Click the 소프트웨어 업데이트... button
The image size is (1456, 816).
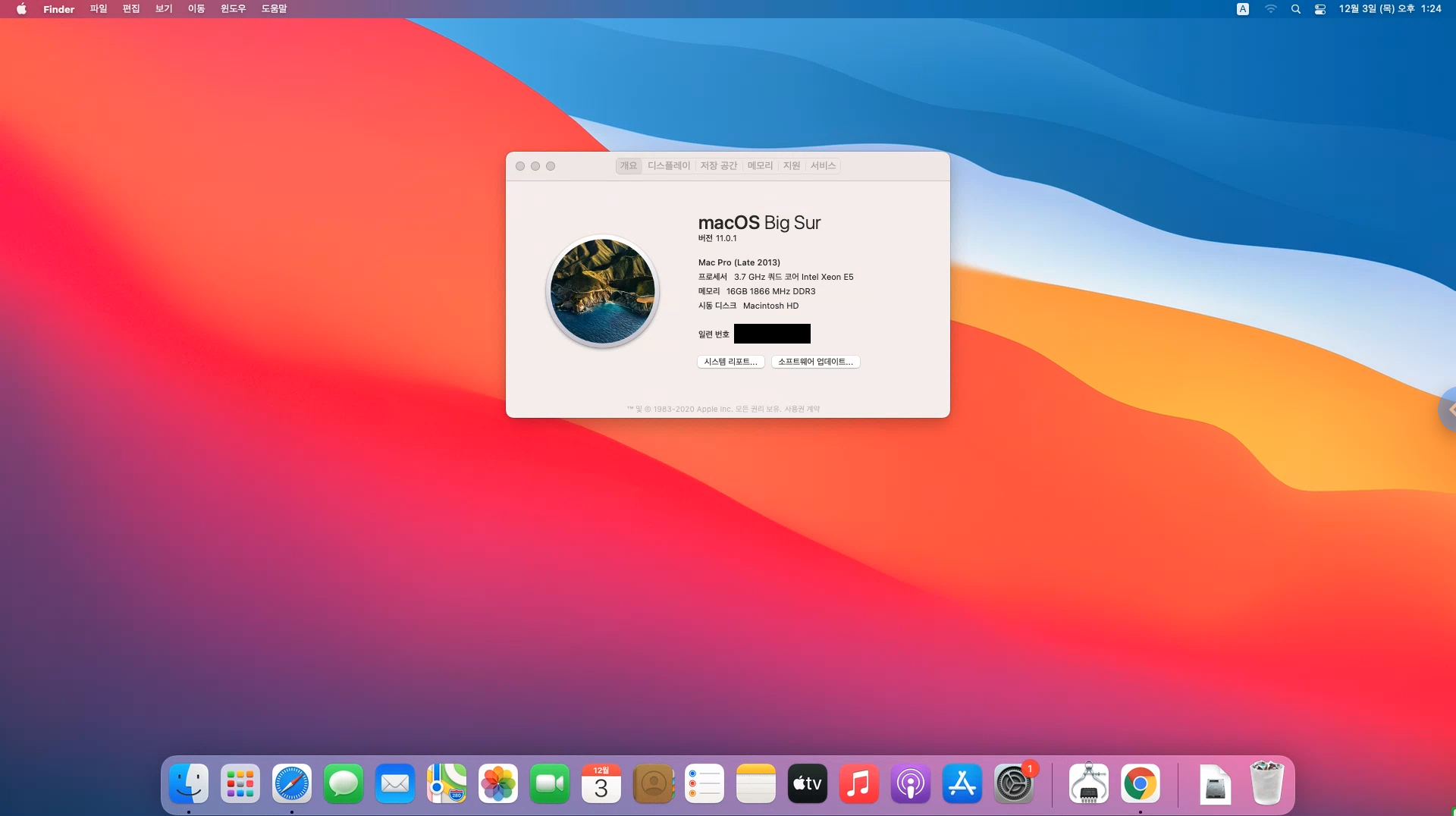(815, 362)
